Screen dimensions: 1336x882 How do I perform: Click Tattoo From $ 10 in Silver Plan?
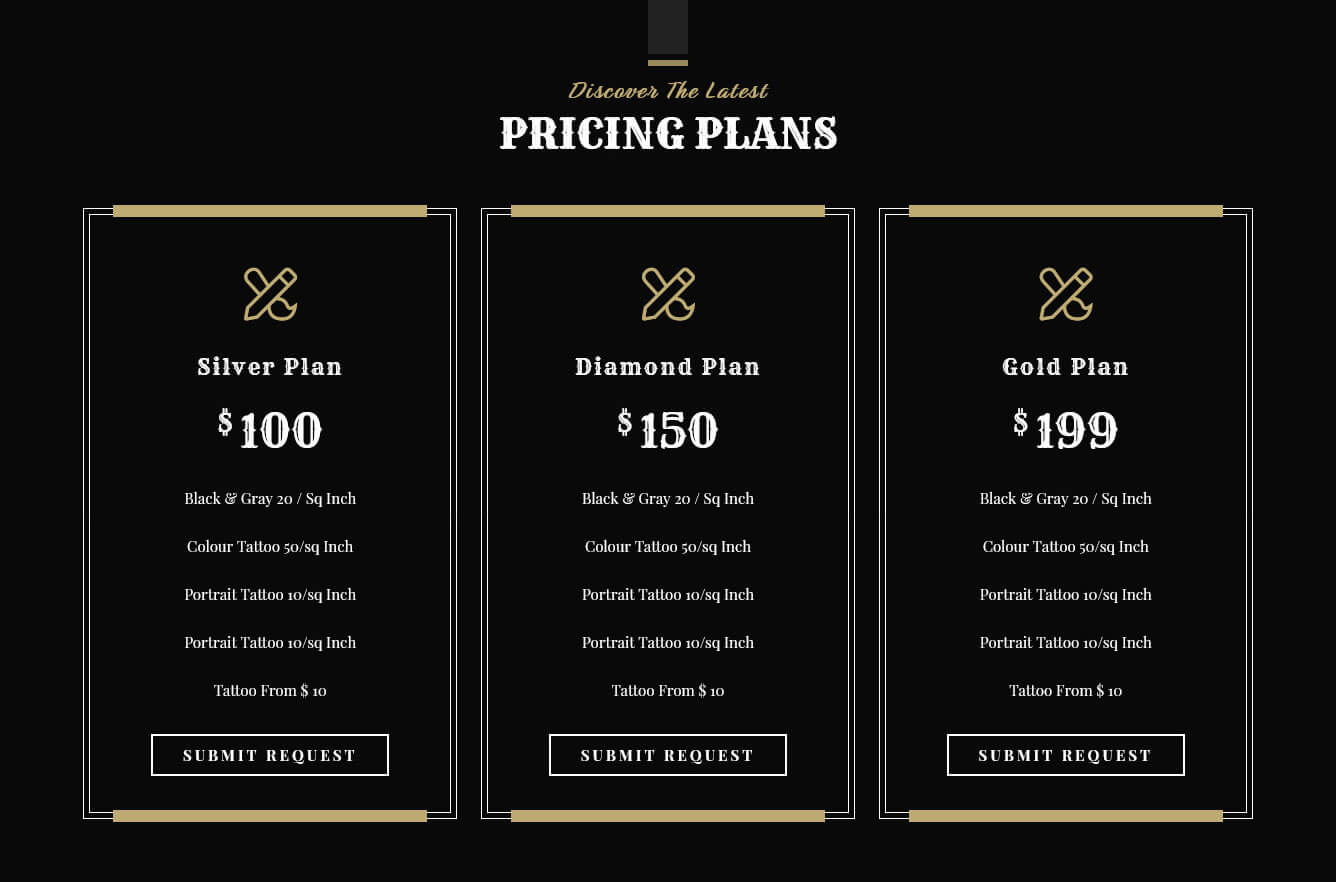pos(270,691)
